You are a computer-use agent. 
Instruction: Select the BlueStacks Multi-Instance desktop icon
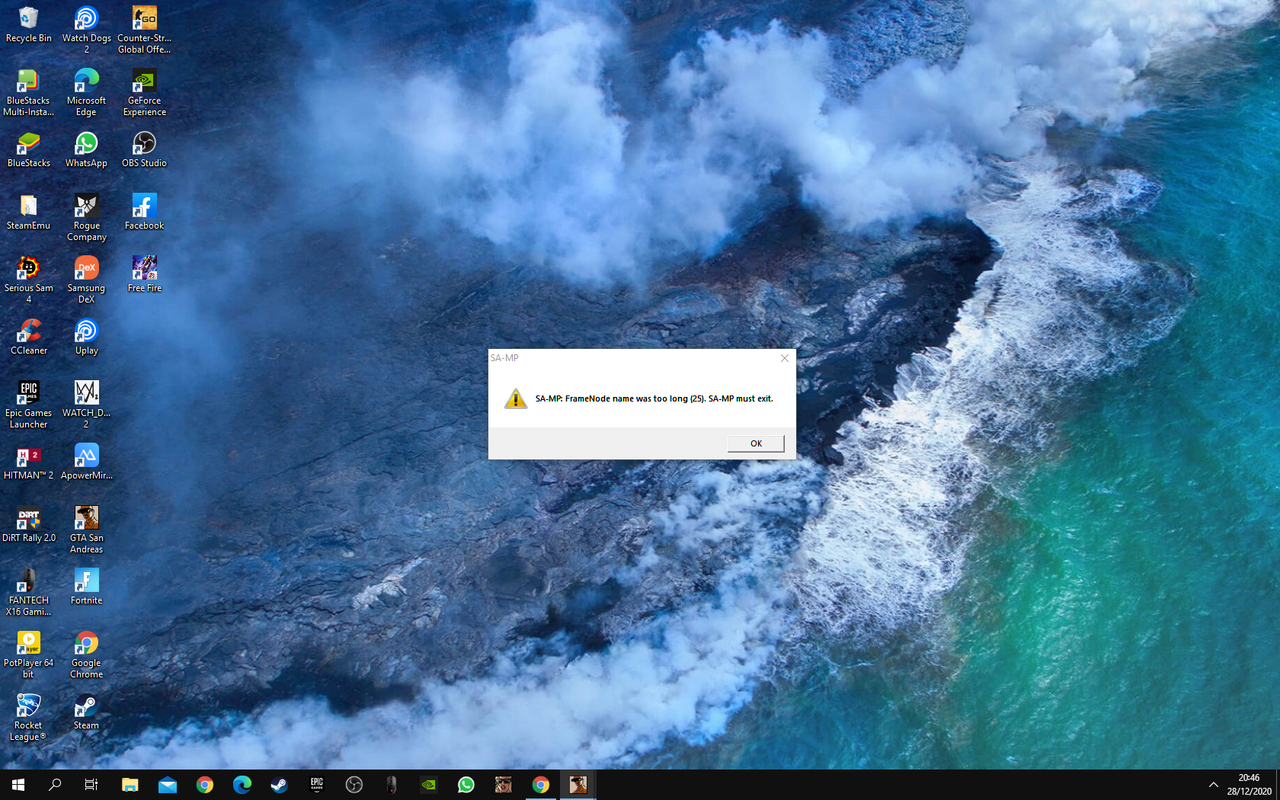29,93
